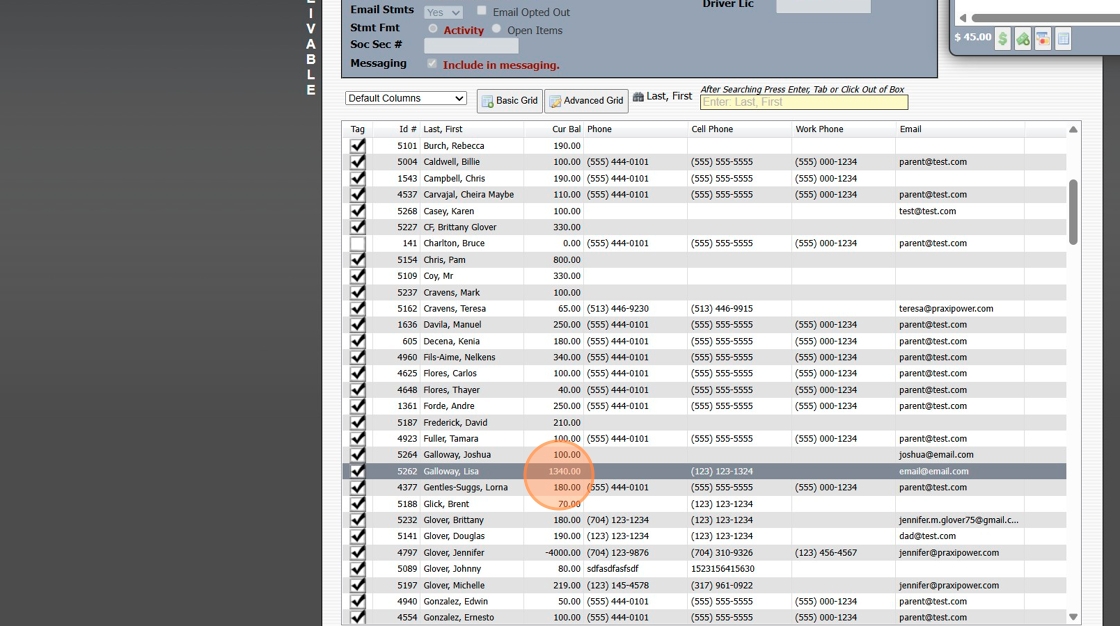1120x626 pixels.
Task: Sort by the Email column header
Action: click(x=960, y=129)
